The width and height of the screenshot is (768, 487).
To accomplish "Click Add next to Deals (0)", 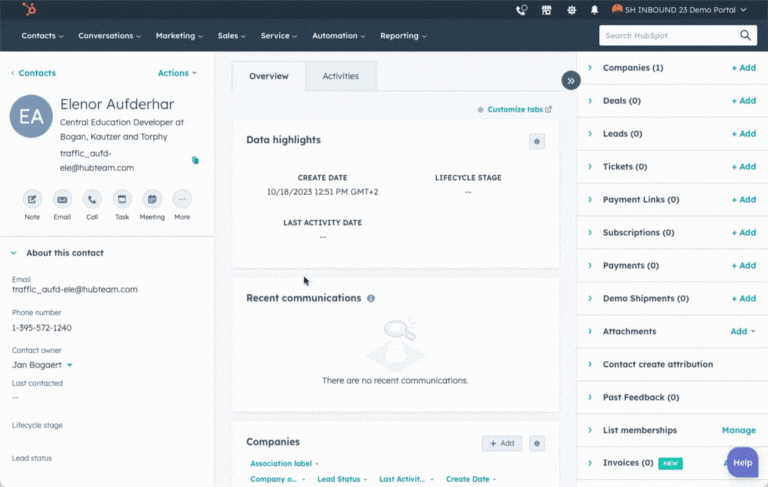I will [x=744, y=100].
